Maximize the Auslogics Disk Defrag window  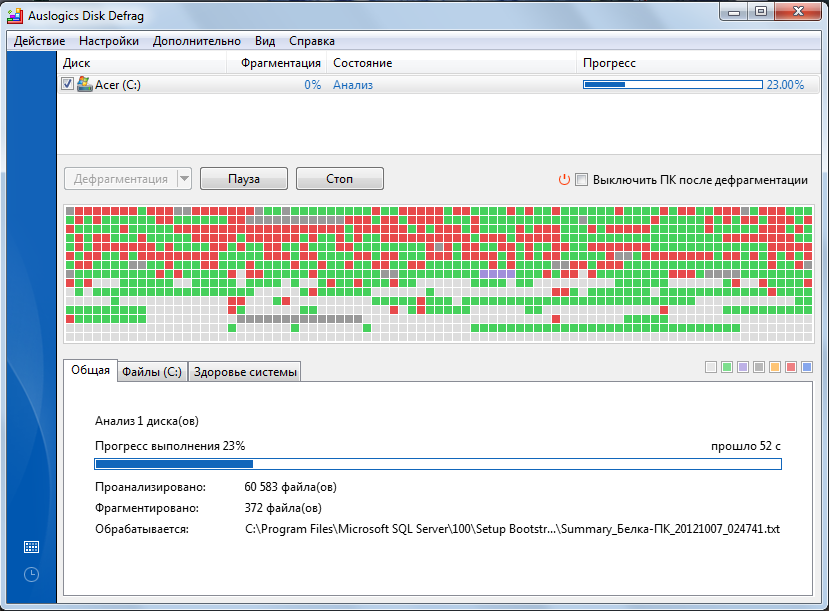pyautogui.click(x=761, y=12)
